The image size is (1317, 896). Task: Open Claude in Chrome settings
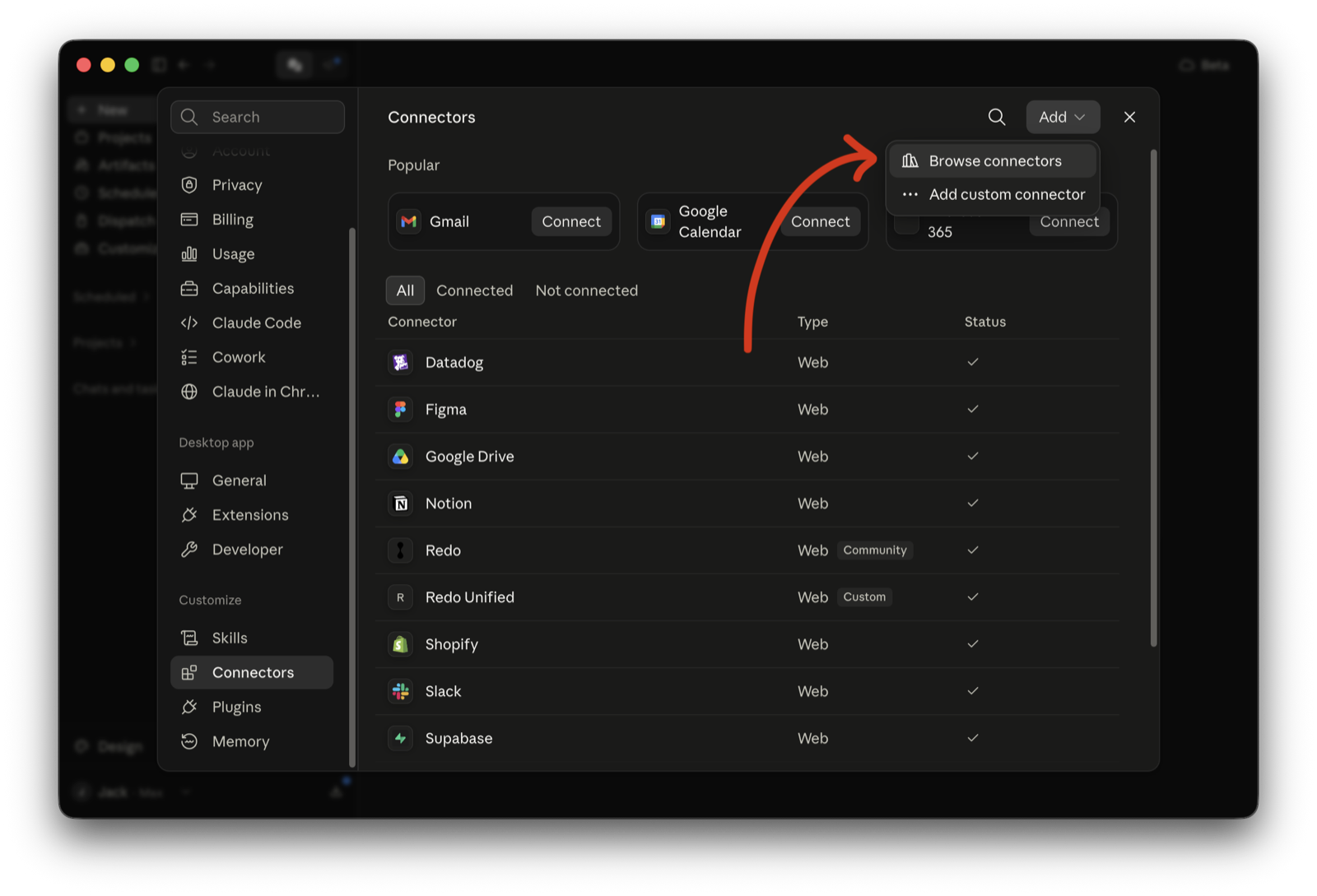[x=251, y=392]
